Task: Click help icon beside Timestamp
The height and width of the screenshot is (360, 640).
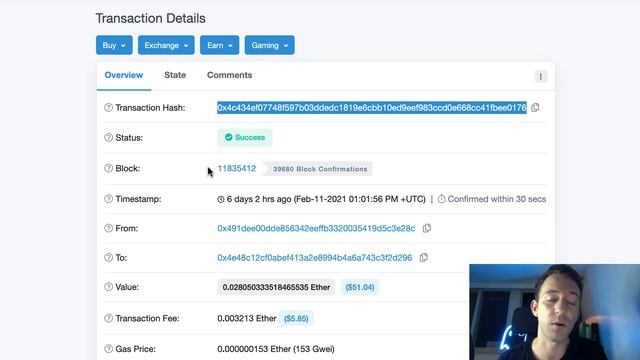Action: [x=108, y=199]
